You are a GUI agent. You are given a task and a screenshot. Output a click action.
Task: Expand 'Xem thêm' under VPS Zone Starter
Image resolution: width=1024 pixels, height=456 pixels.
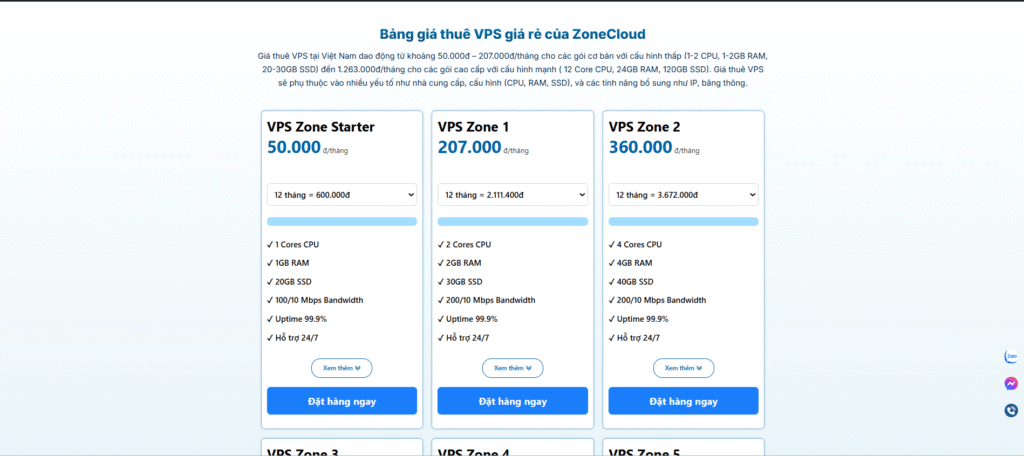click(x=342, y=368)
